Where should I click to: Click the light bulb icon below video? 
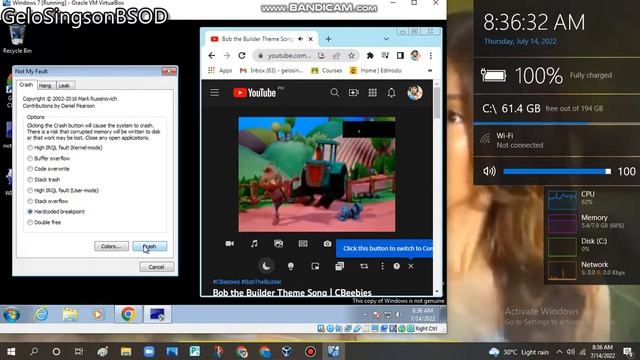(291, 266)
